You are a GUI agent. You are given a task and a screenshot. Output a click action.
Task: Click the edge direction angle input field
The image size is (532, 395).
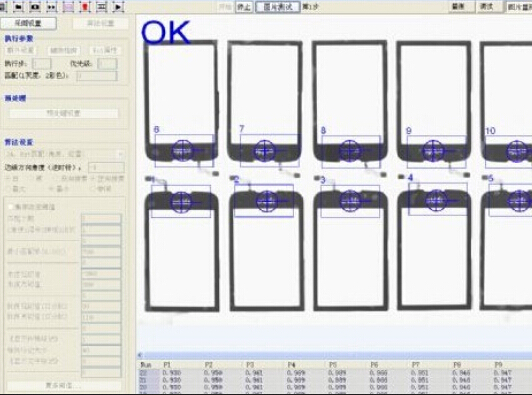(x=106, y=167)
